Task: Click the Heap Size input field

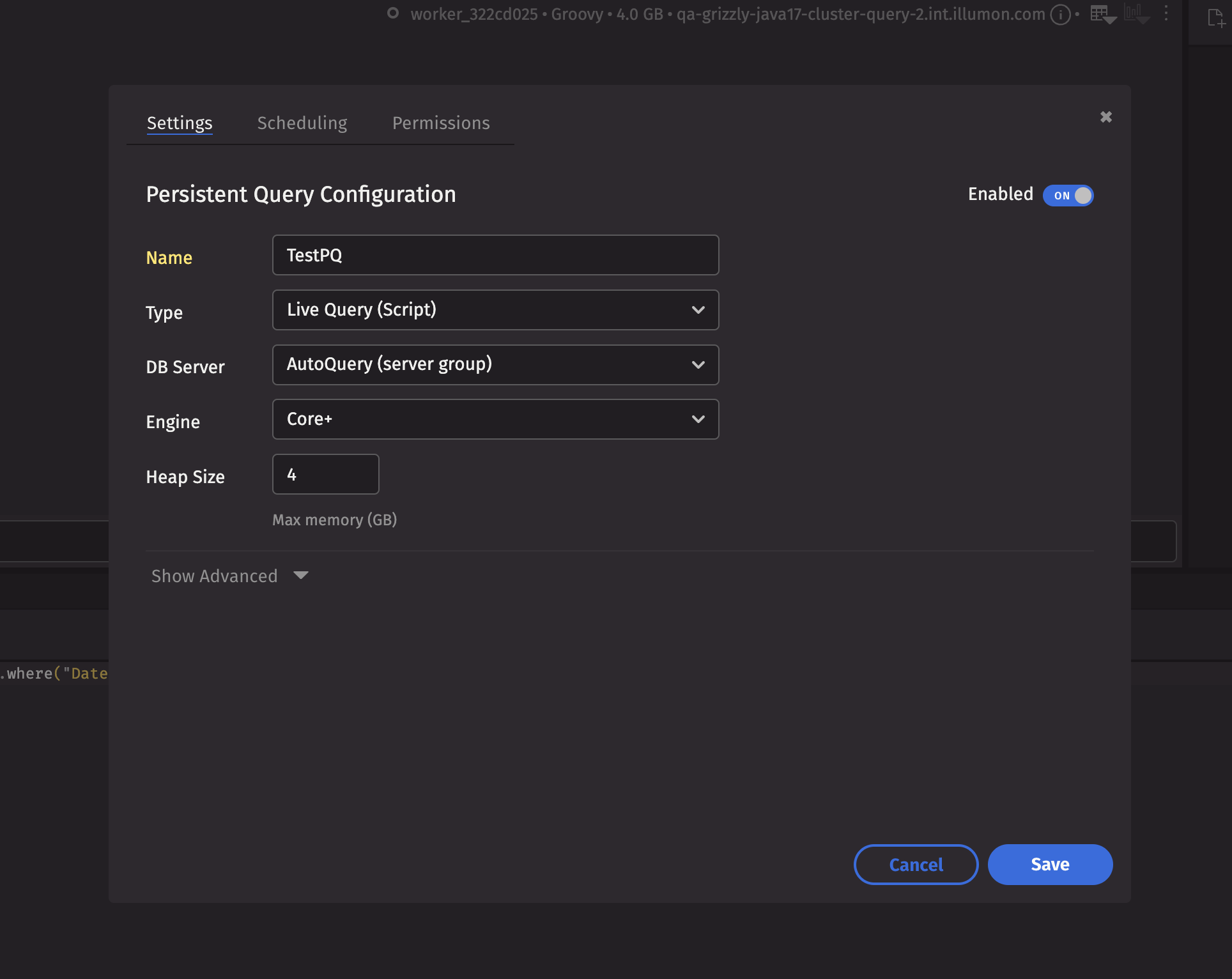Action: (325, 474)
